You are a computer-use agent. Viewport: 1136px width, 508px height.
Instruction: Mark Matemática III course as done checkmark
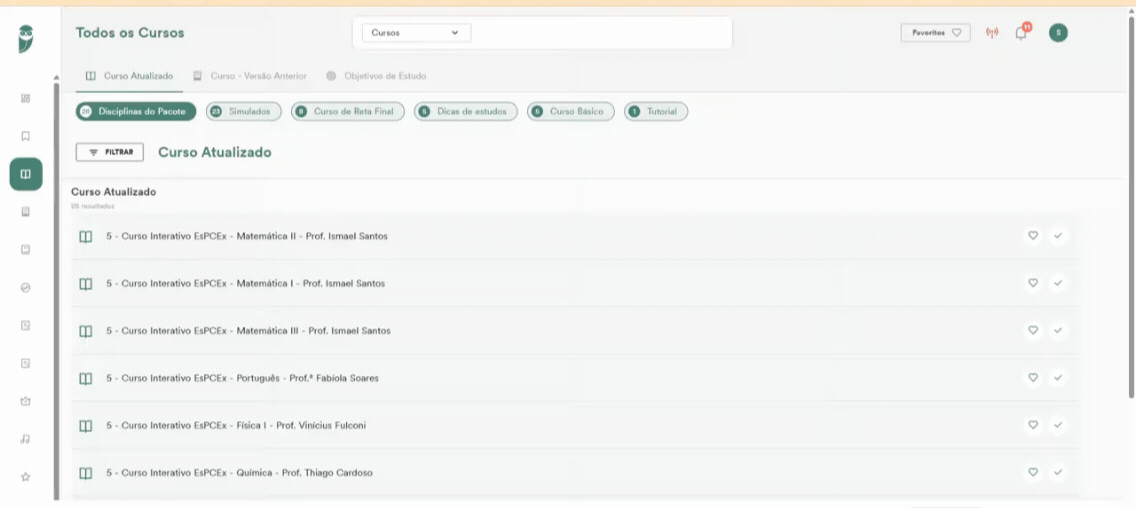pyautogui.click(x=1058, y=330)
